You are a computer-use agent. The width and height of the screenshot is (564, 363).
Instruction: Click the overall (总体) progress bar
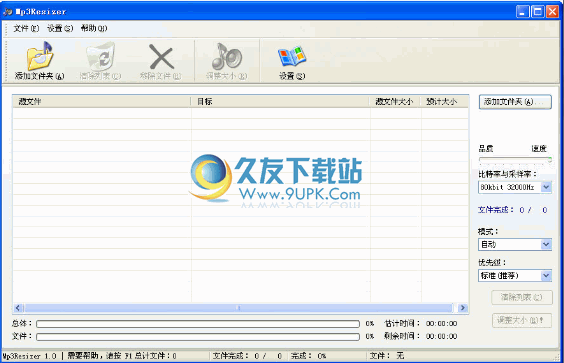198,324
